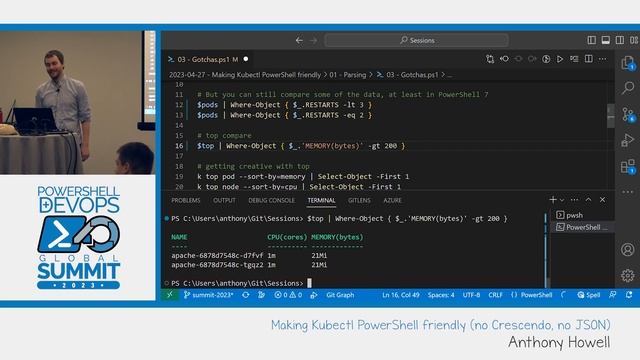Go back with the left navigation arrow
This screenshot has height=360, width=640.
coord(299,40)
